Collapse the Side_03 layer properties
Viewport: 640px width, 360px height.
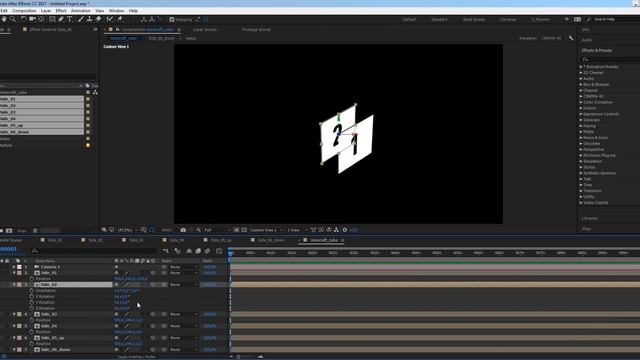14,314
